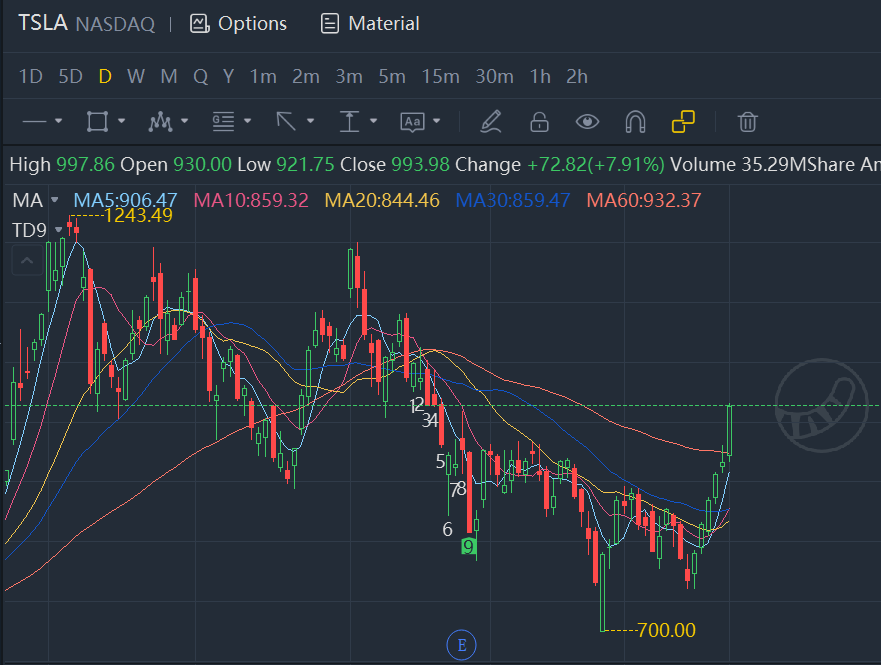Click the High 997.86 value

(x=62, y=165)
